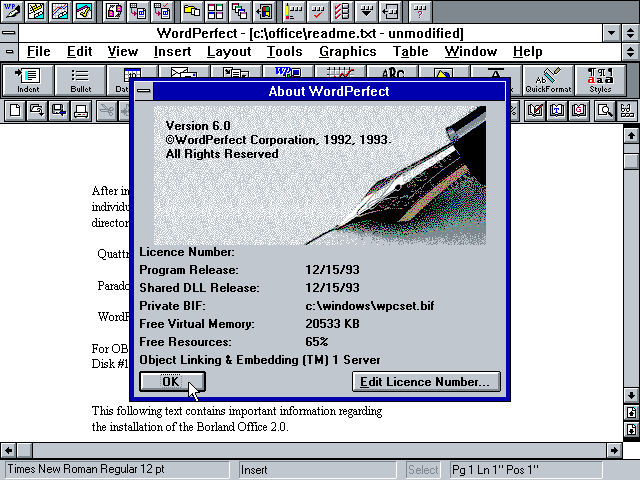The width and height of the screenshot is (640, 480).
Task: Open the Help menu
Action: [528, 52]
